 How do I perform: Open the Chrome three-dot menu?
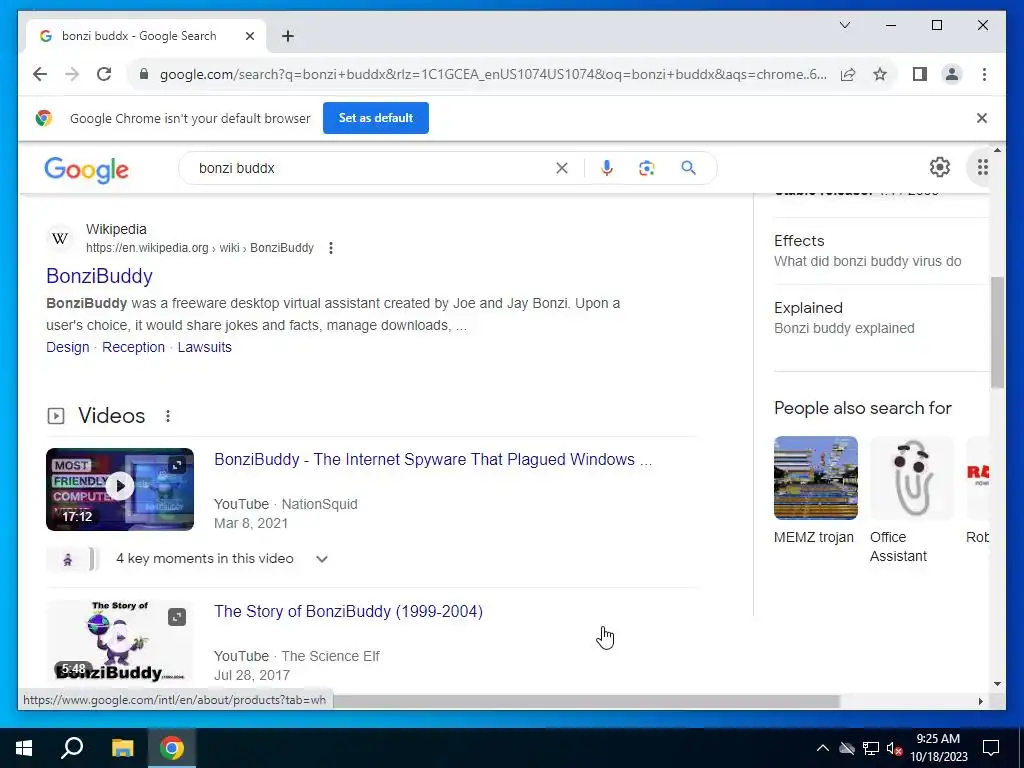click(x=984, y=74)
